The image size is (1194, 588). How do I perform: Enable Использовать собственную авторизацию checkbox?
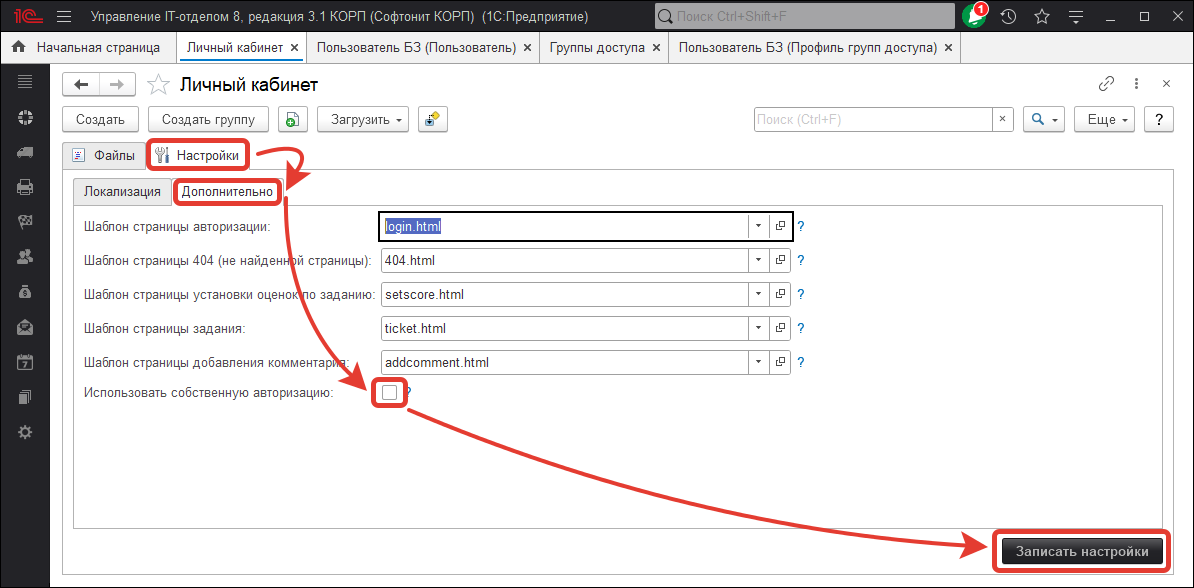click(389, 393)
